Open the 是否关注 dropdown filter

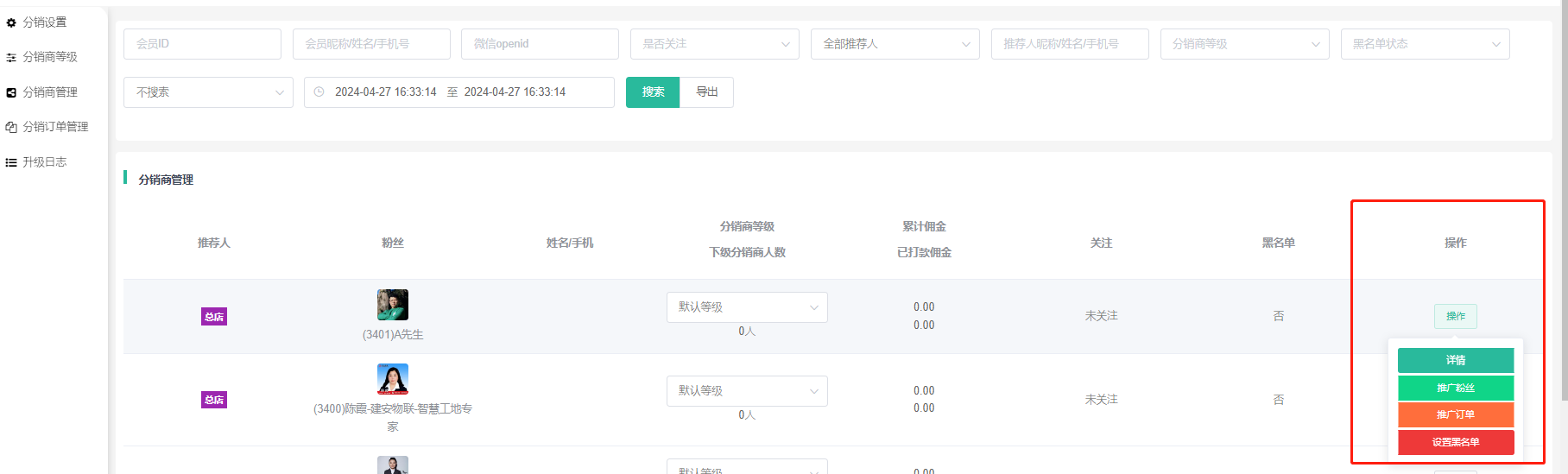click(714, 44)
